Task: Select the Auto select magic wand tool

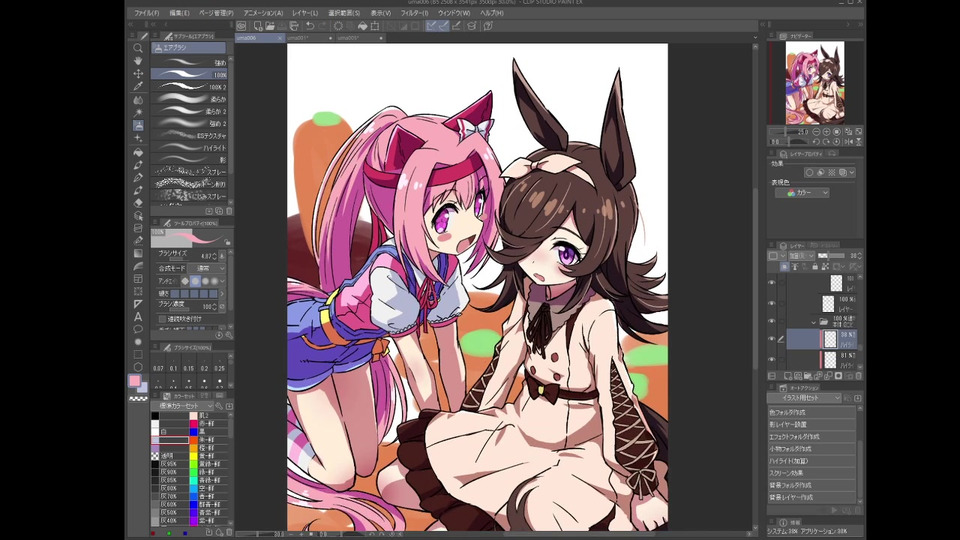Action: [138, 112]
